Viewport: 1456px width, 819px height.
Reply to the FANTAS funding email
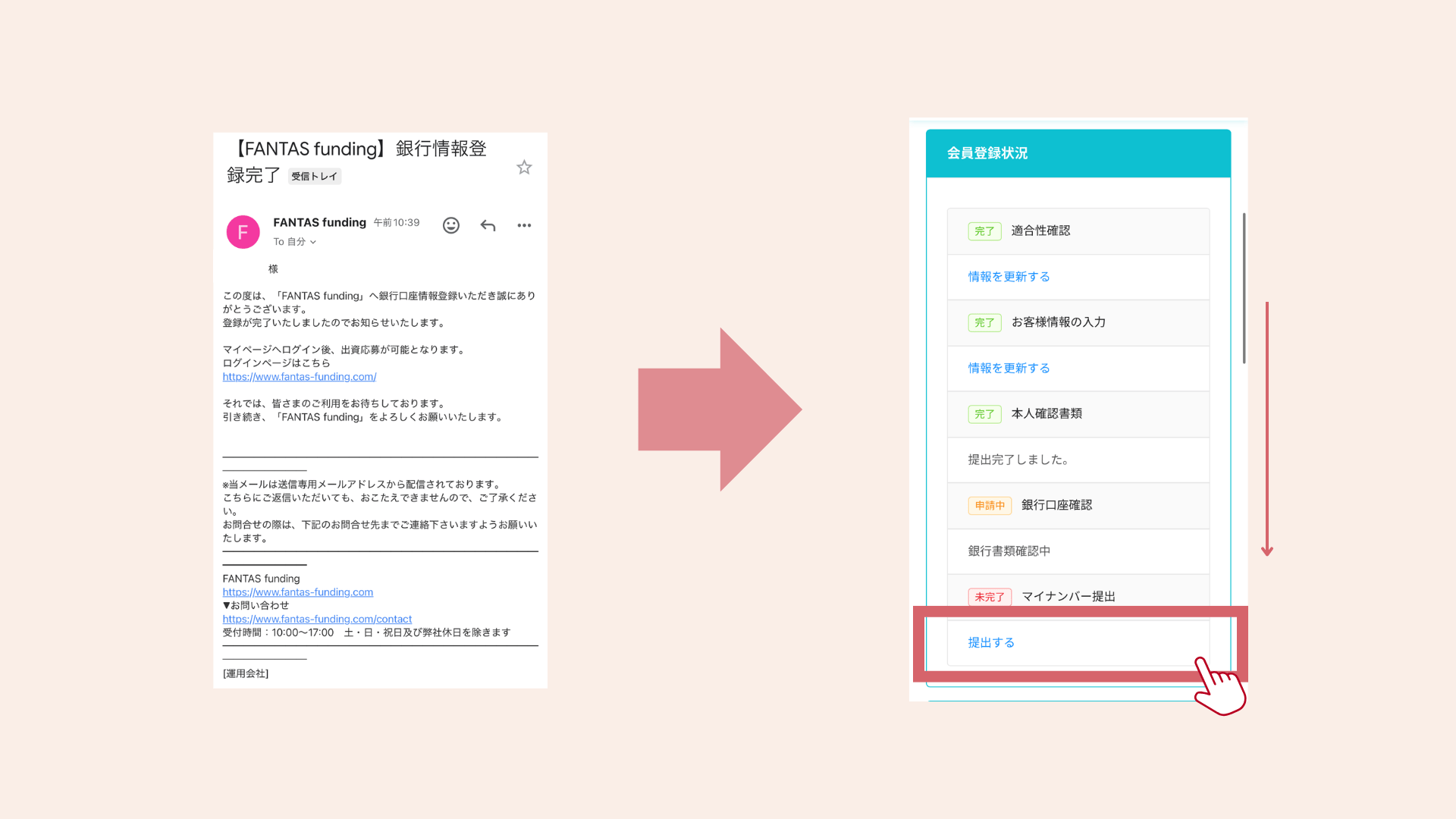(x=488, y=225)
